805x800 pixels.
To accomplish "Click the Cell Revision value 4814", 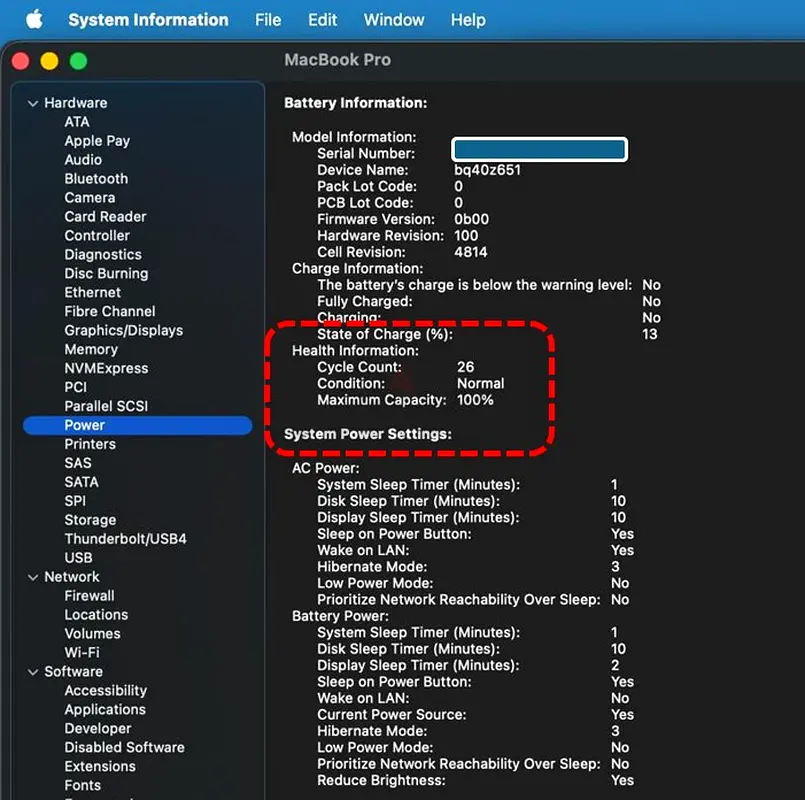I will 470,253.
